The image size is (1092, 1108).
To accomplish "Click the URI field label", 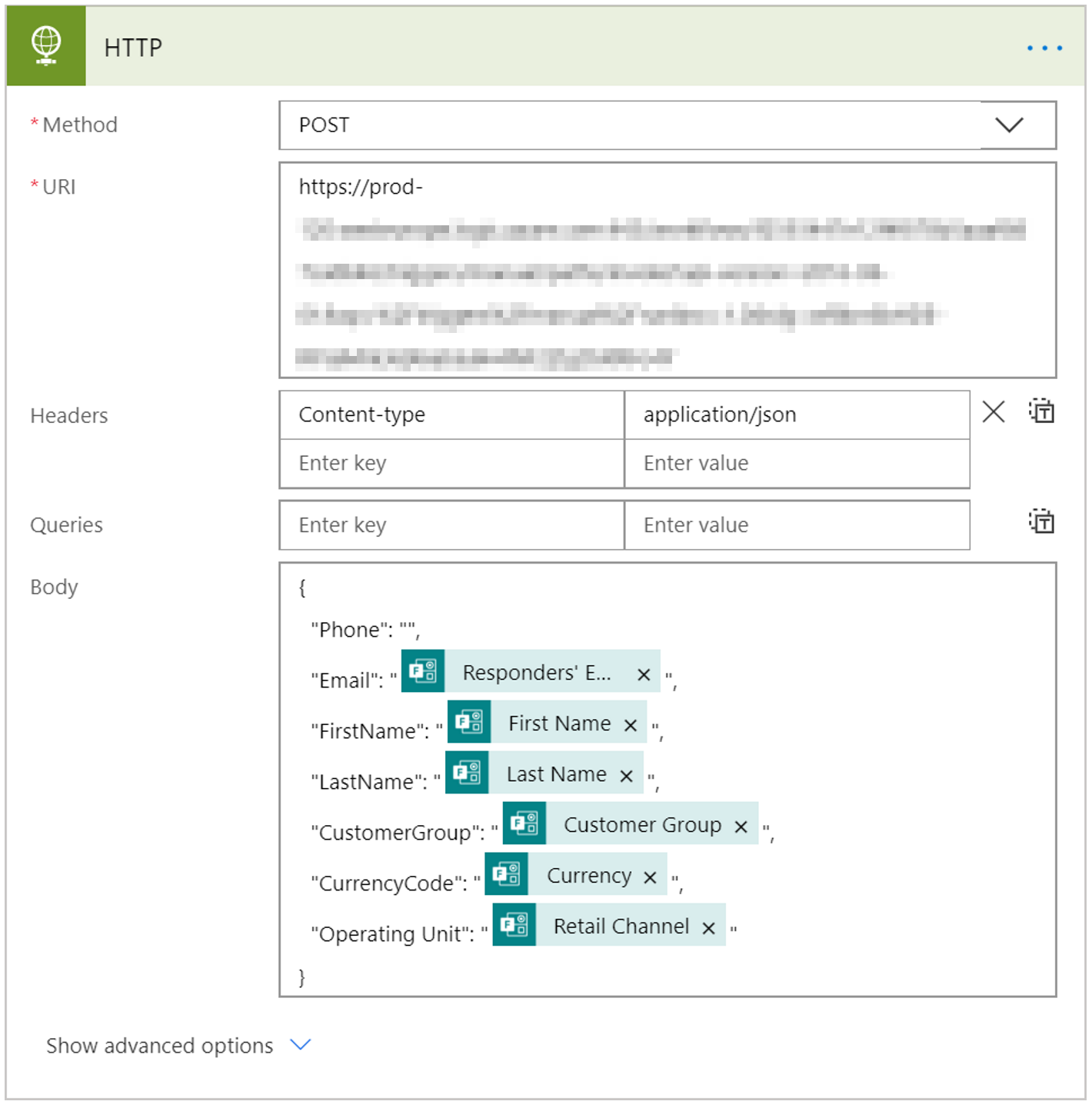I will (x=59, y=187).
